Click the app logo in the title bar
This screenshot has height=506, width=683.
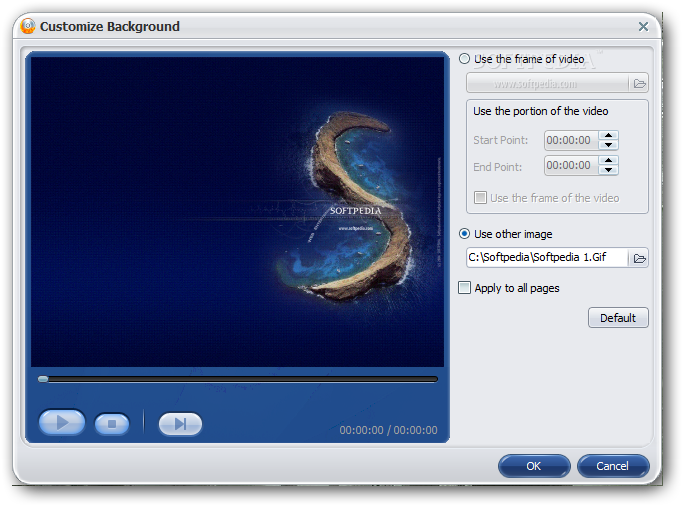pos(28,26)
